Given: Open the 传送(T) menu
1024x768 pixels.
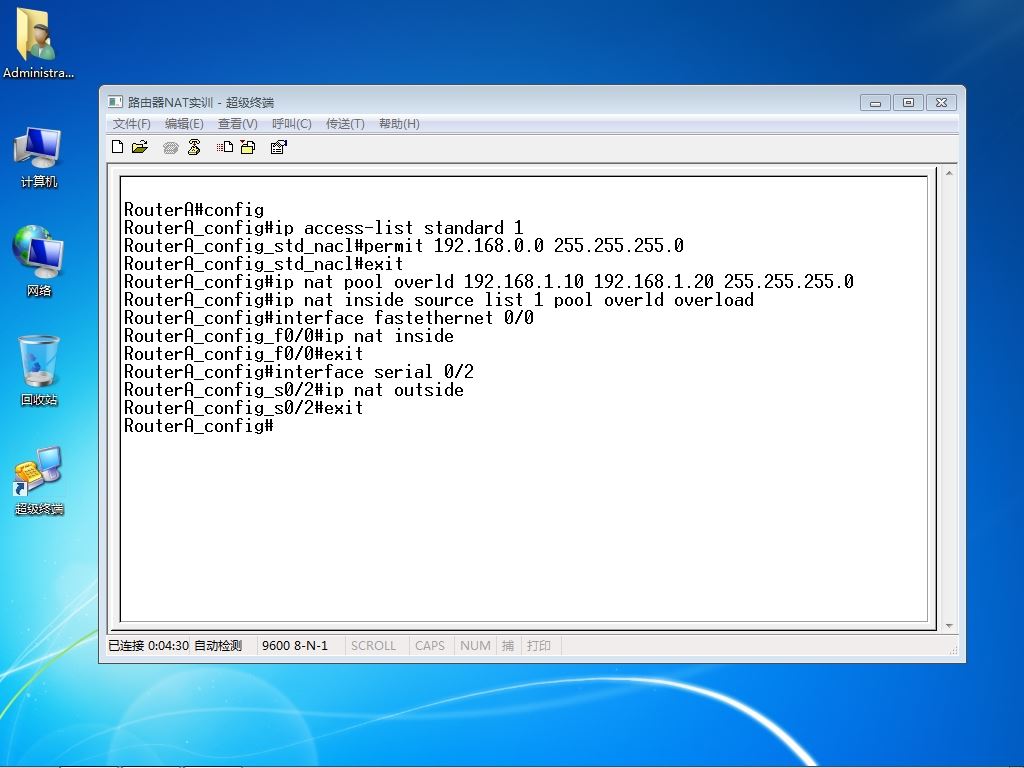Looking at the screenshot, I should coord(345,123).
